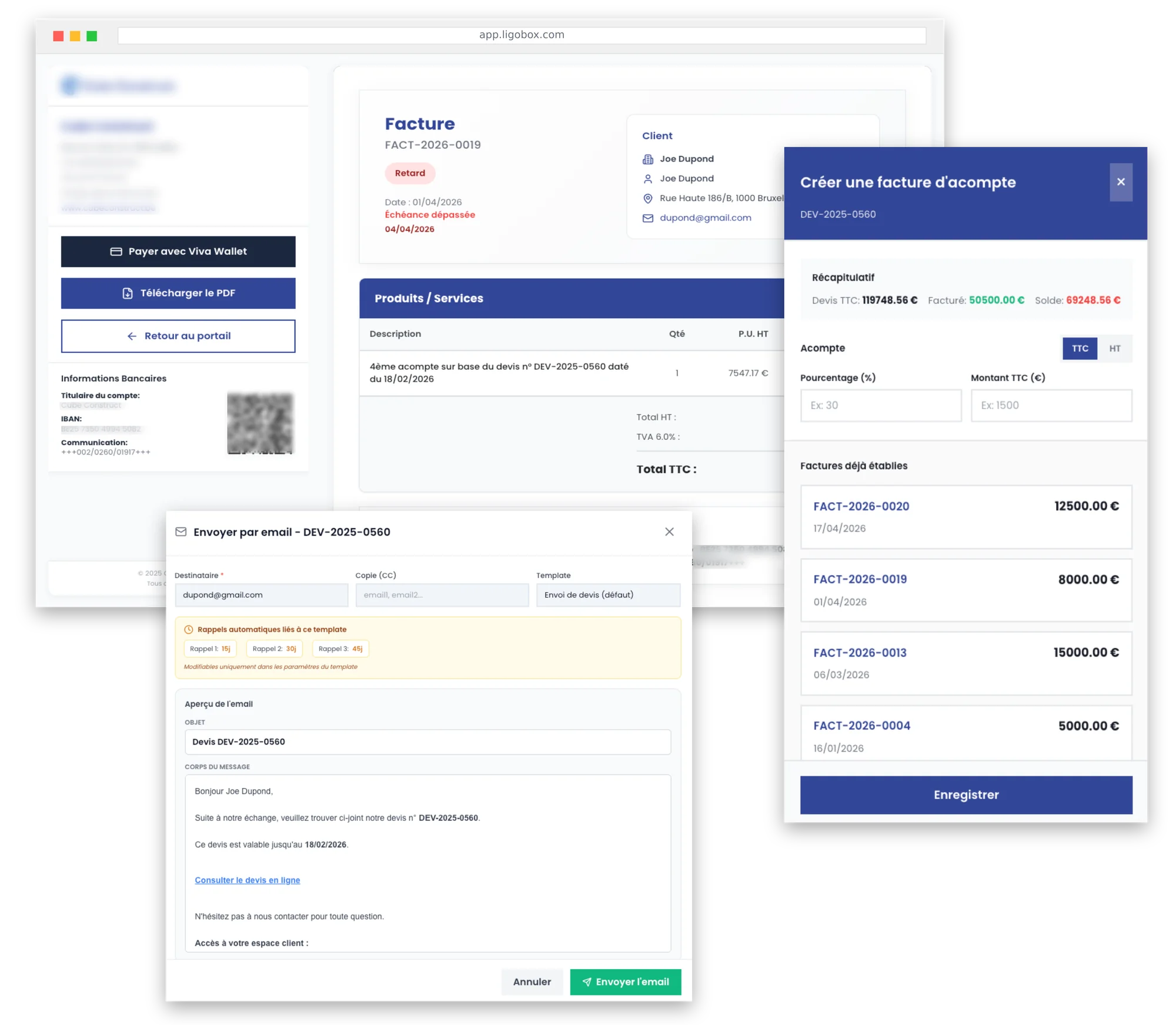Click the DEV-2025-0560 subtitle in acompte panel
Screen dimensions: 1176x1025
(838, 215)
